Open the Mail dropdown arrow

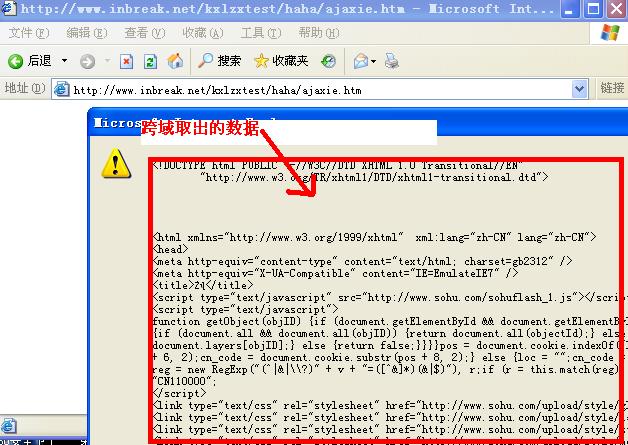374,61
